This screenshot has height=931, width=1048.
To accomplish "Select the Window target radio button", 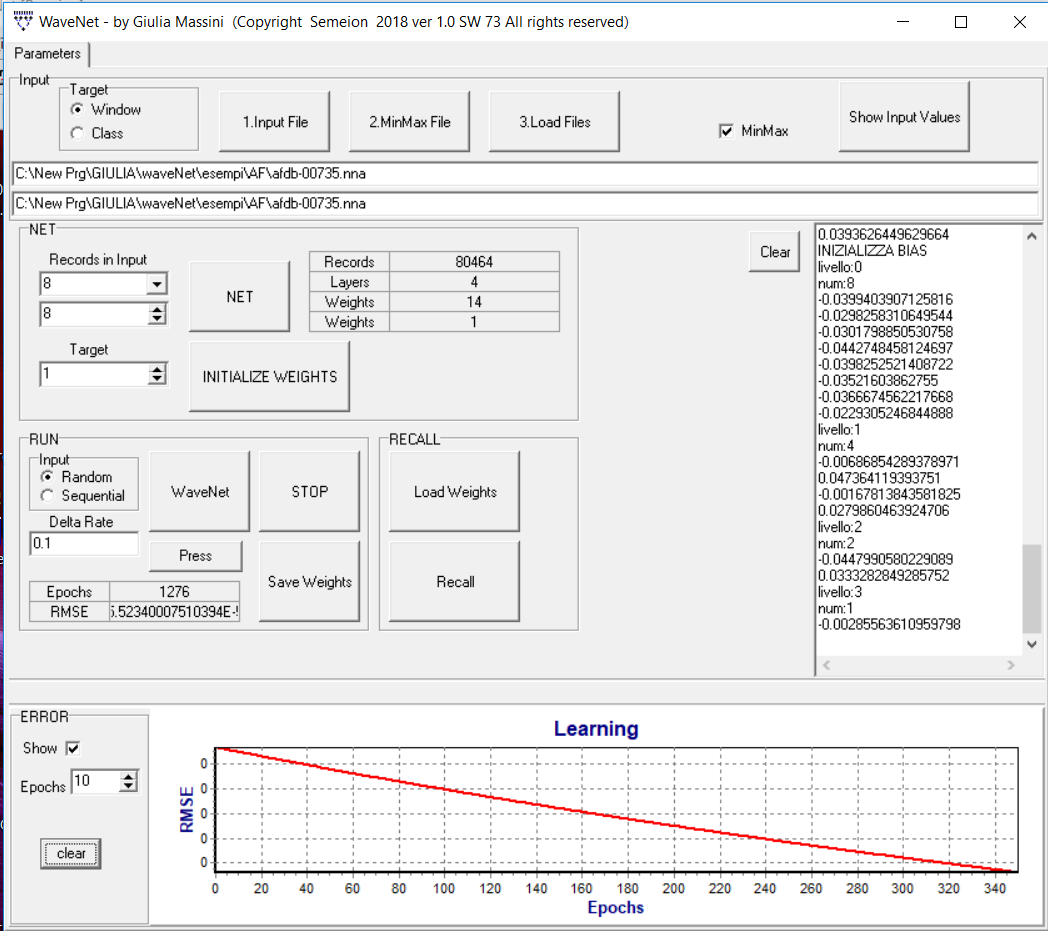I will pyautogui.click(x=78, y=110).
